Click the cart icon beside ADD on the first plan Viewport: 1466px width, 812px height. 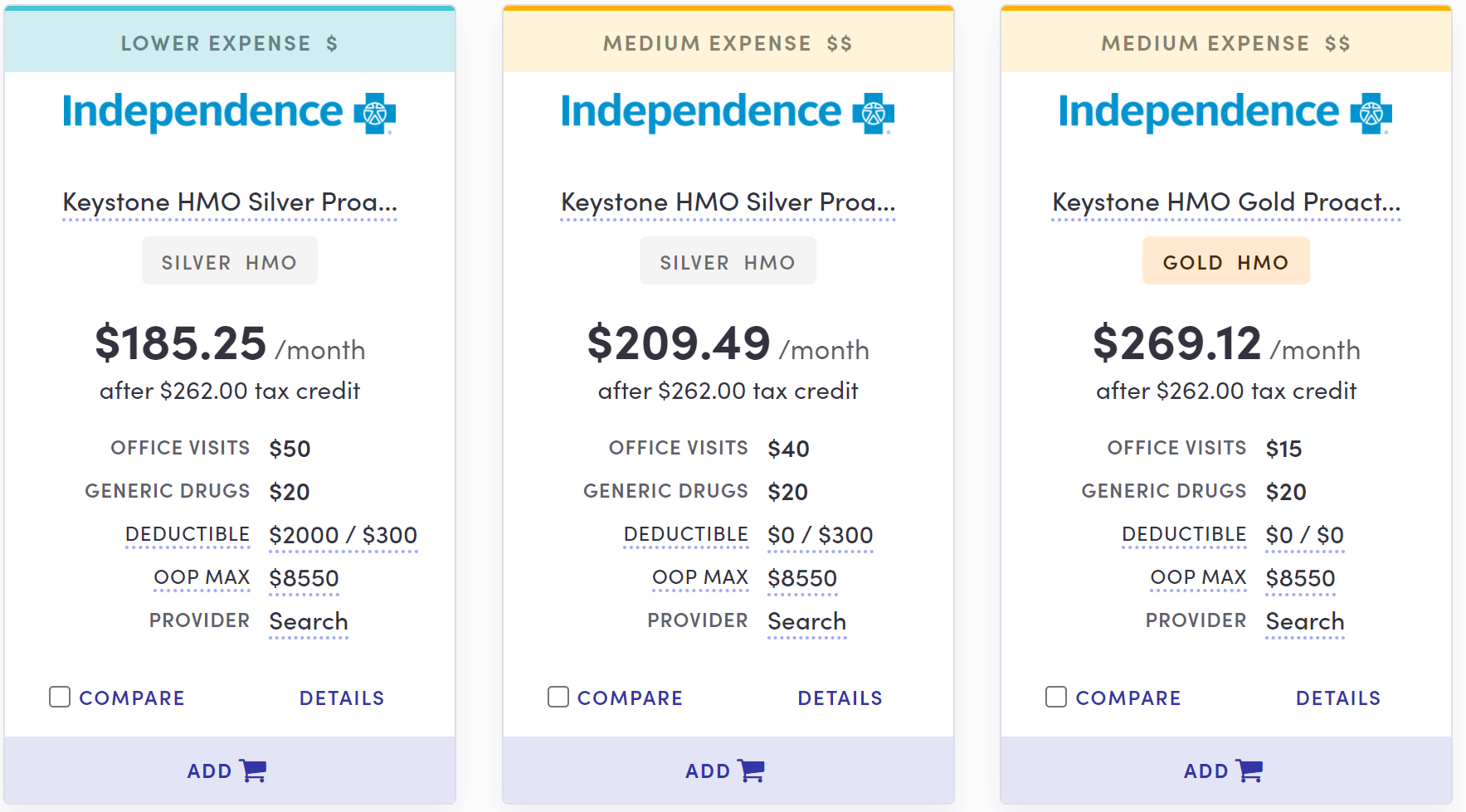254,771
